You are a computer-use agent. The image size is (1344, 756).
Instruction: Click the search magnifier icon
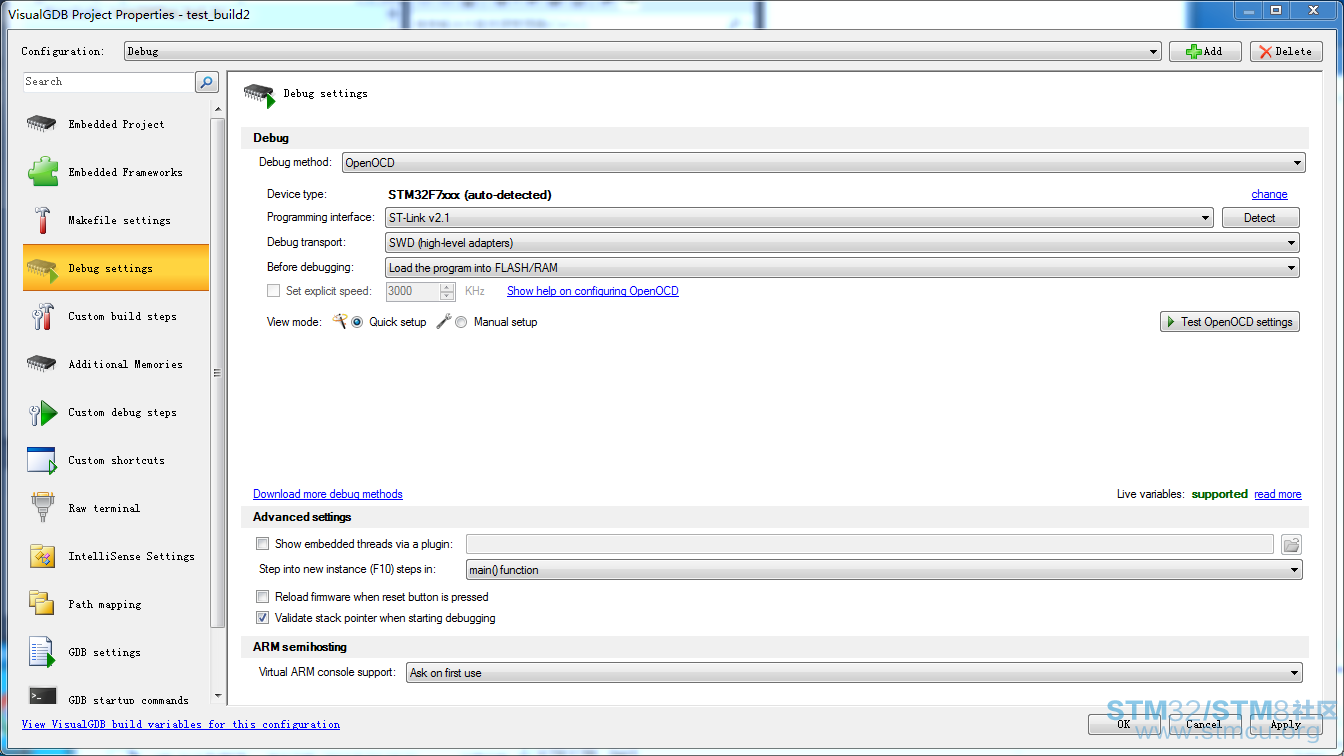tap(206, 82)
